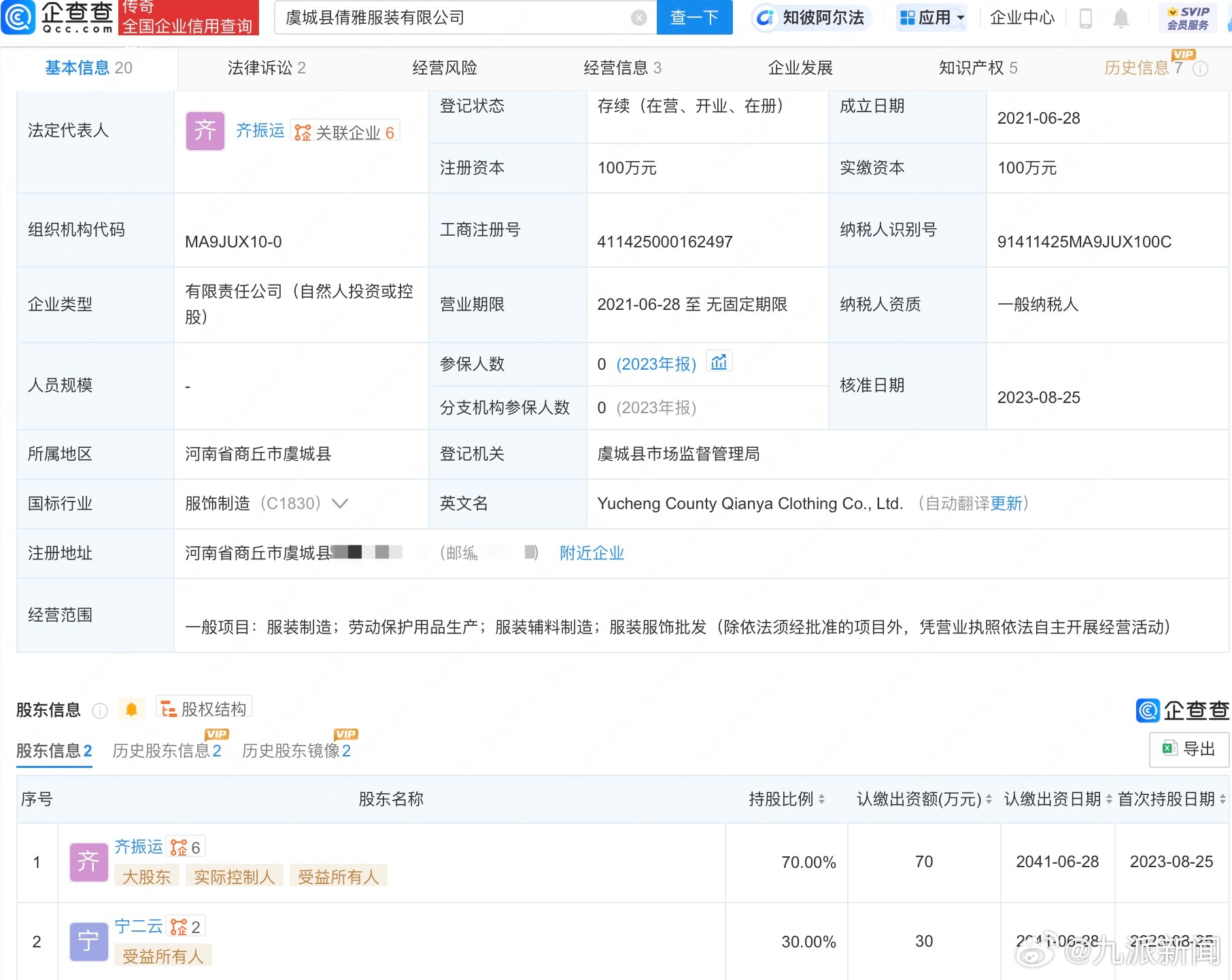Image resolution: width=1232 pixels, height=980 pixels.
Task: Click info icon next to 股东信息 heading
Action: click(x=100, y=711)
